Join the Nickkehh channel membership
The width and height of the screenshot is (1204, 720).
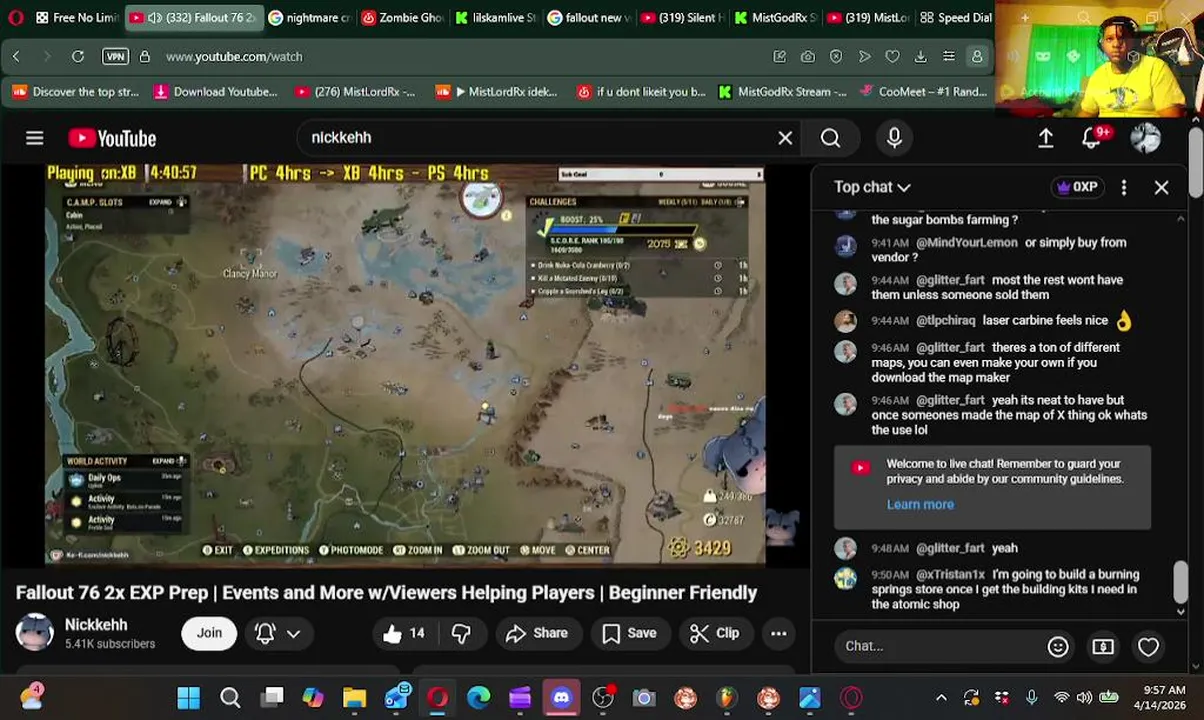209,633
